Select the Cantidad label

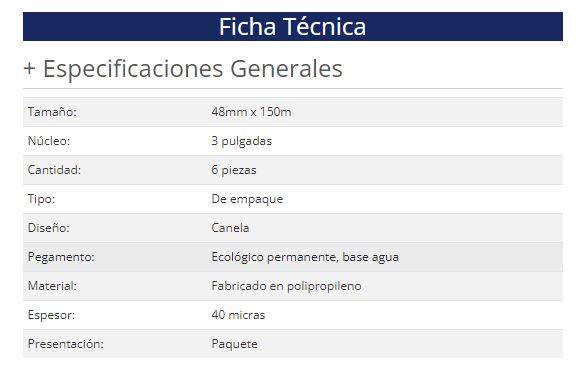pos(54,170)
